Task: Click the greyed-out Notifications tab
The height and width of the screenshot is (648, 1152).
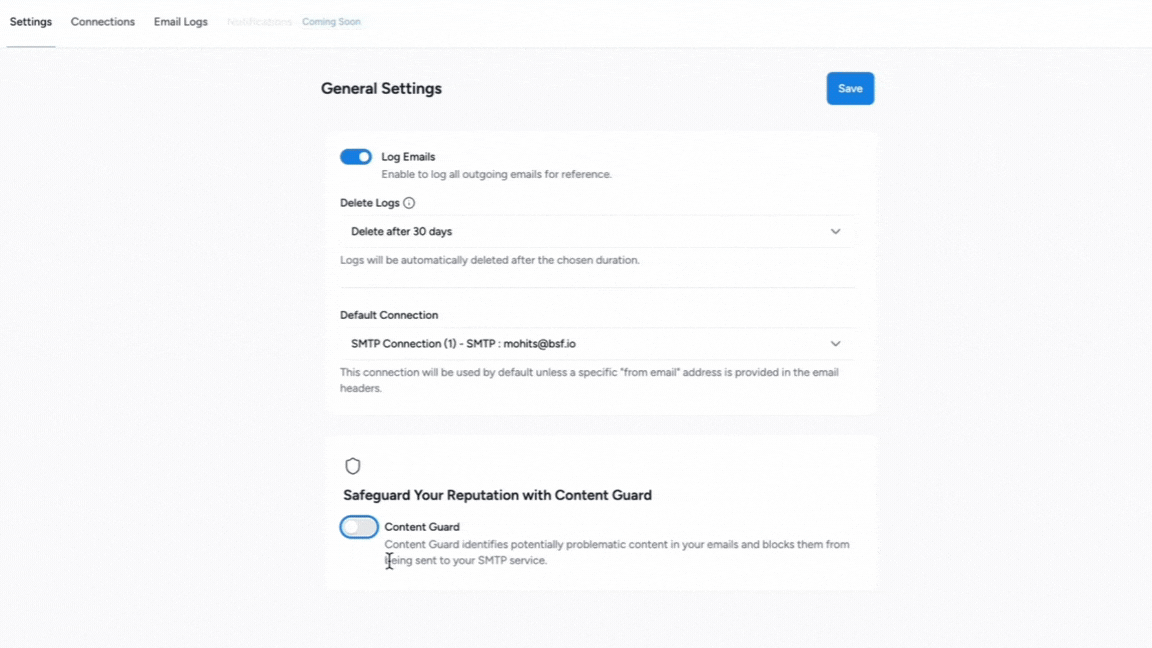Action: click(x=259, y=22)
